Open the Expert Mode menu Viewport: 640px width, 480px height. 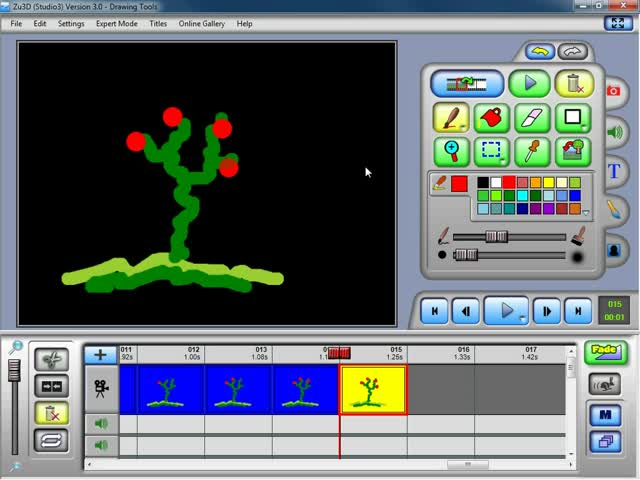[116, 23]
